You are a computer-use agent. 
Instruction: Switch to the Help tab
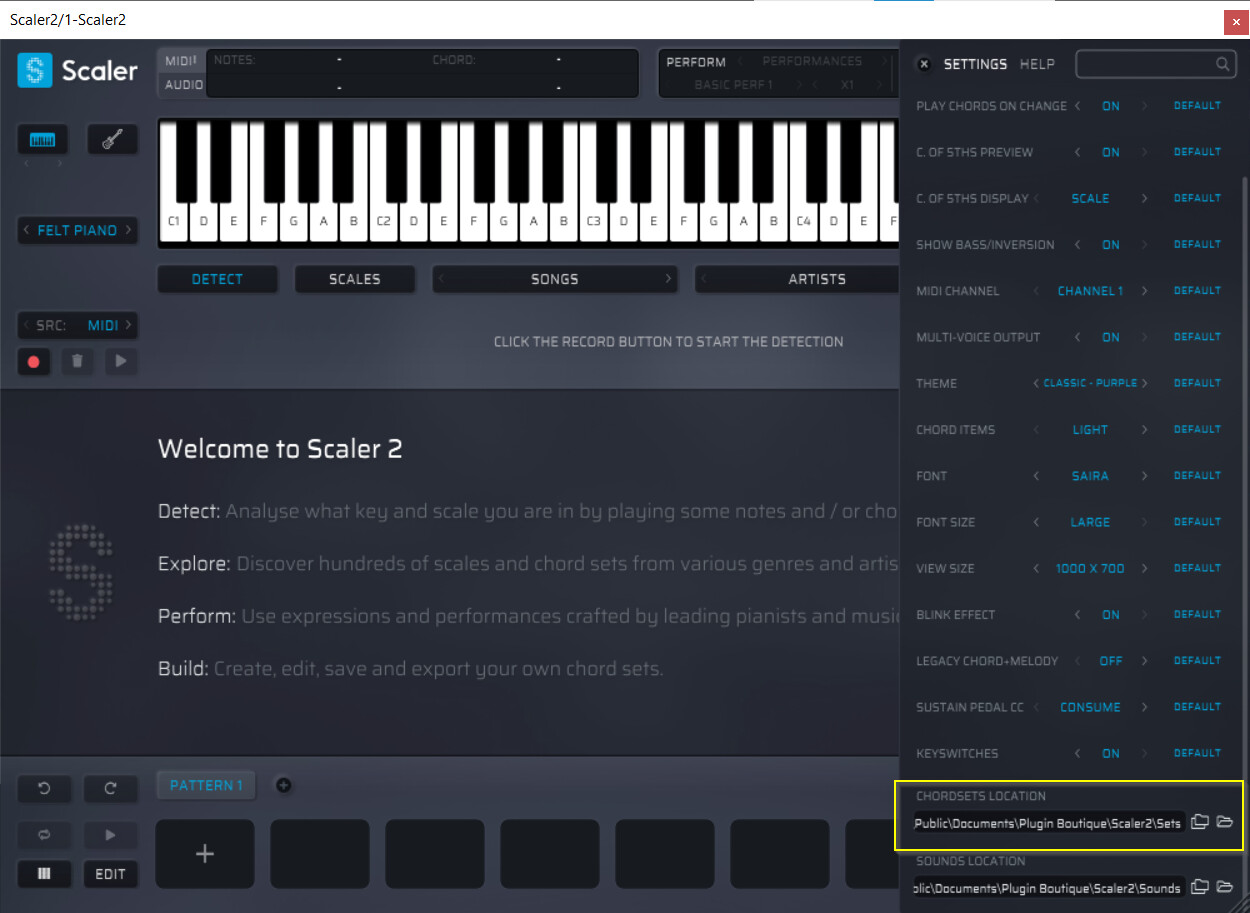(x=1037, y=64)
